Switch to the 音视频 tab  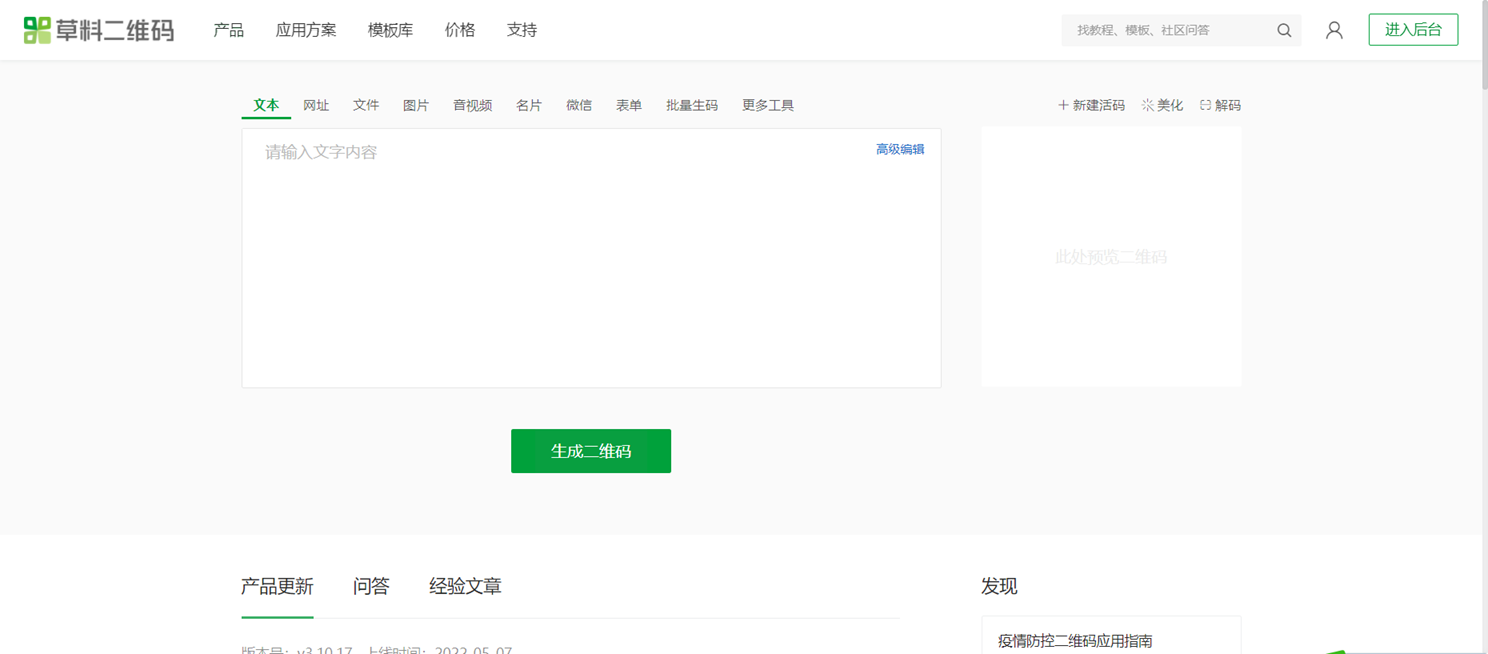[472, 105]
